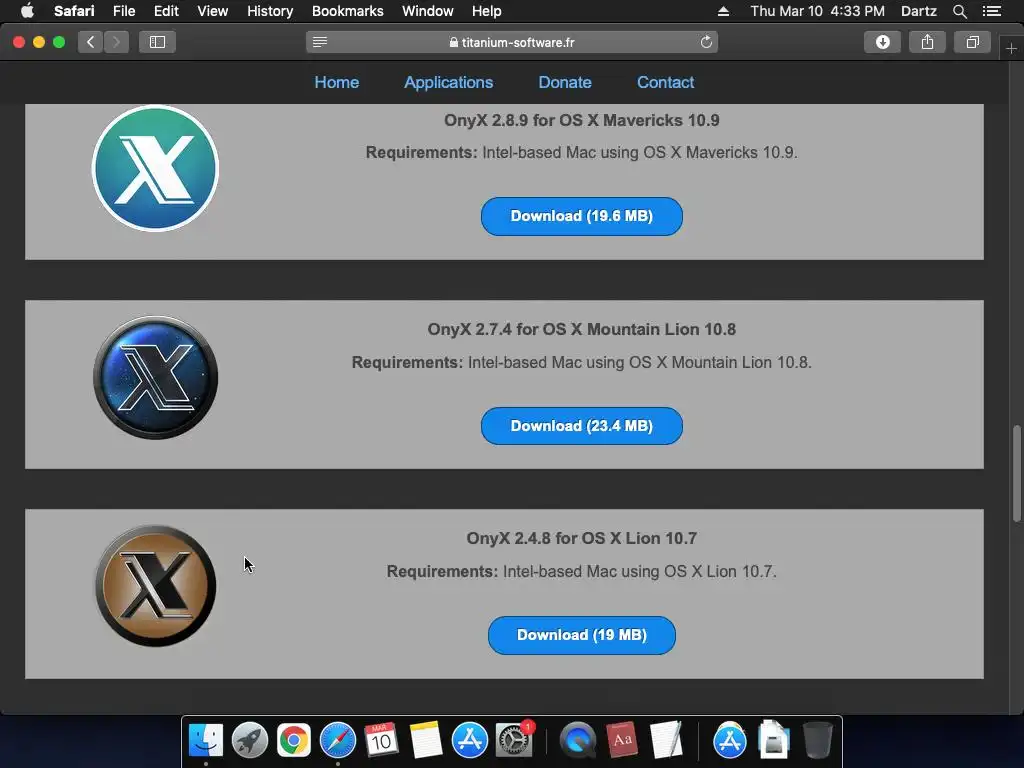Screen dimensions: 1024x768
Task: Open the Trash in the Dock
Action: [x=817, y=740]
